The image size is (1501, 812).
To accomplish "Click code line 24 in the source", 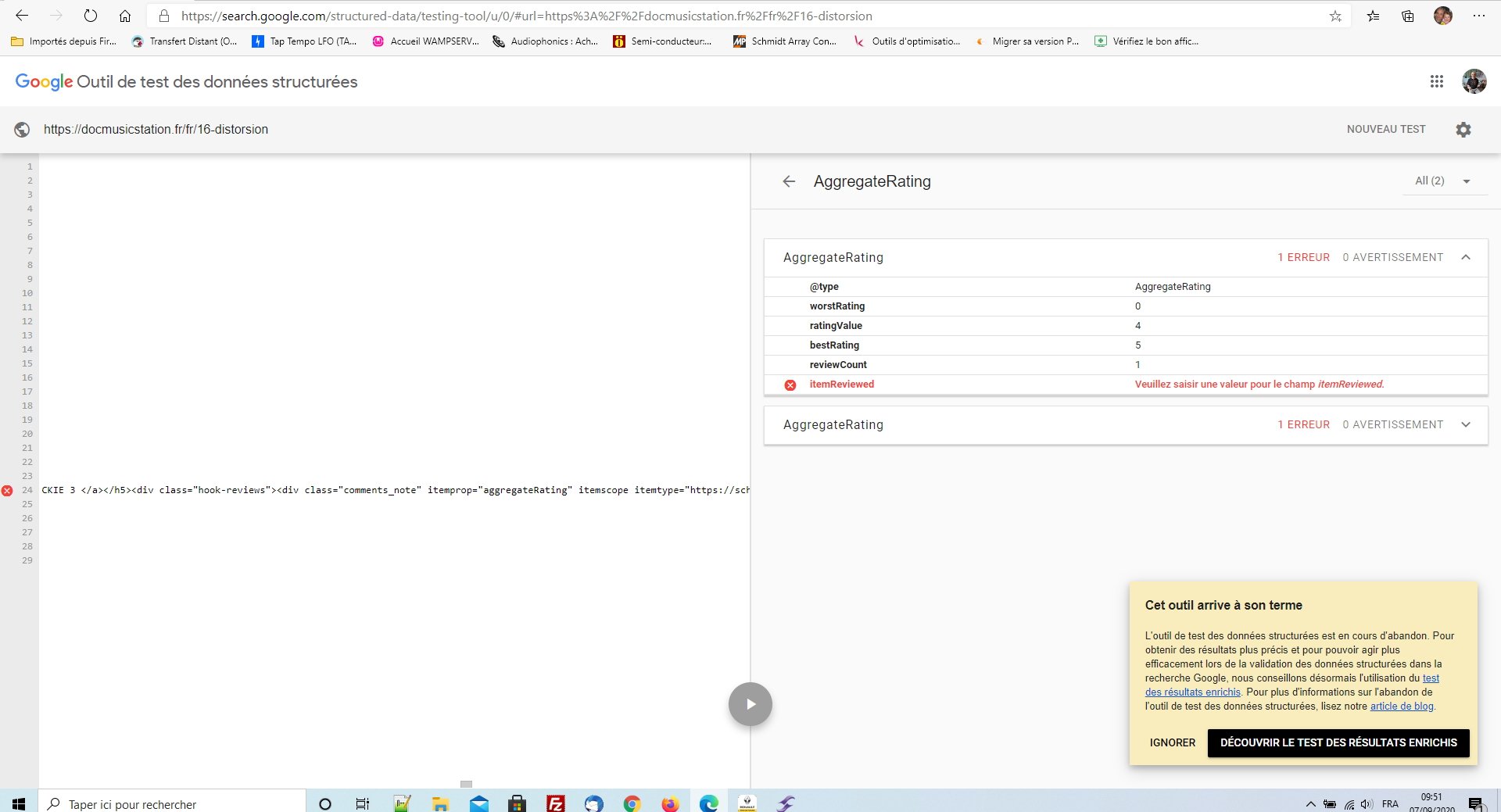I will (395, 491).
